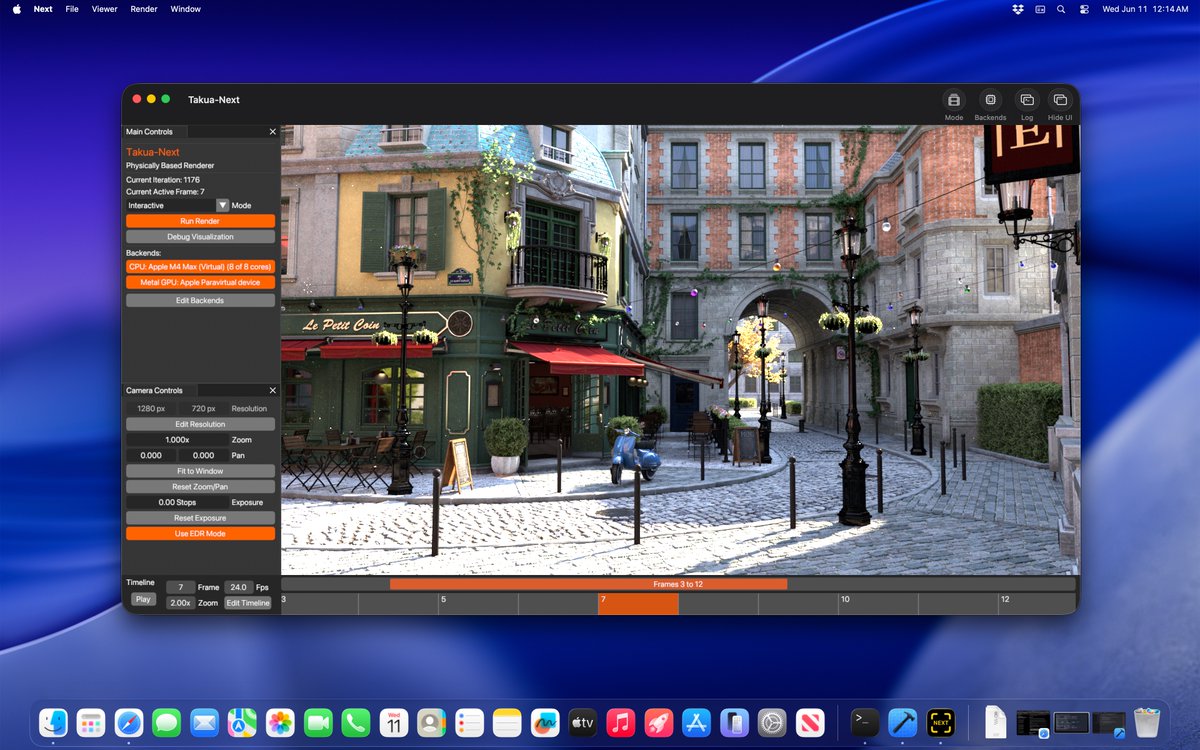Image resolution: width=1200 pixels, height=750 pixels.
Task: Open Terminal from the Dock
Action: point(865,722)
